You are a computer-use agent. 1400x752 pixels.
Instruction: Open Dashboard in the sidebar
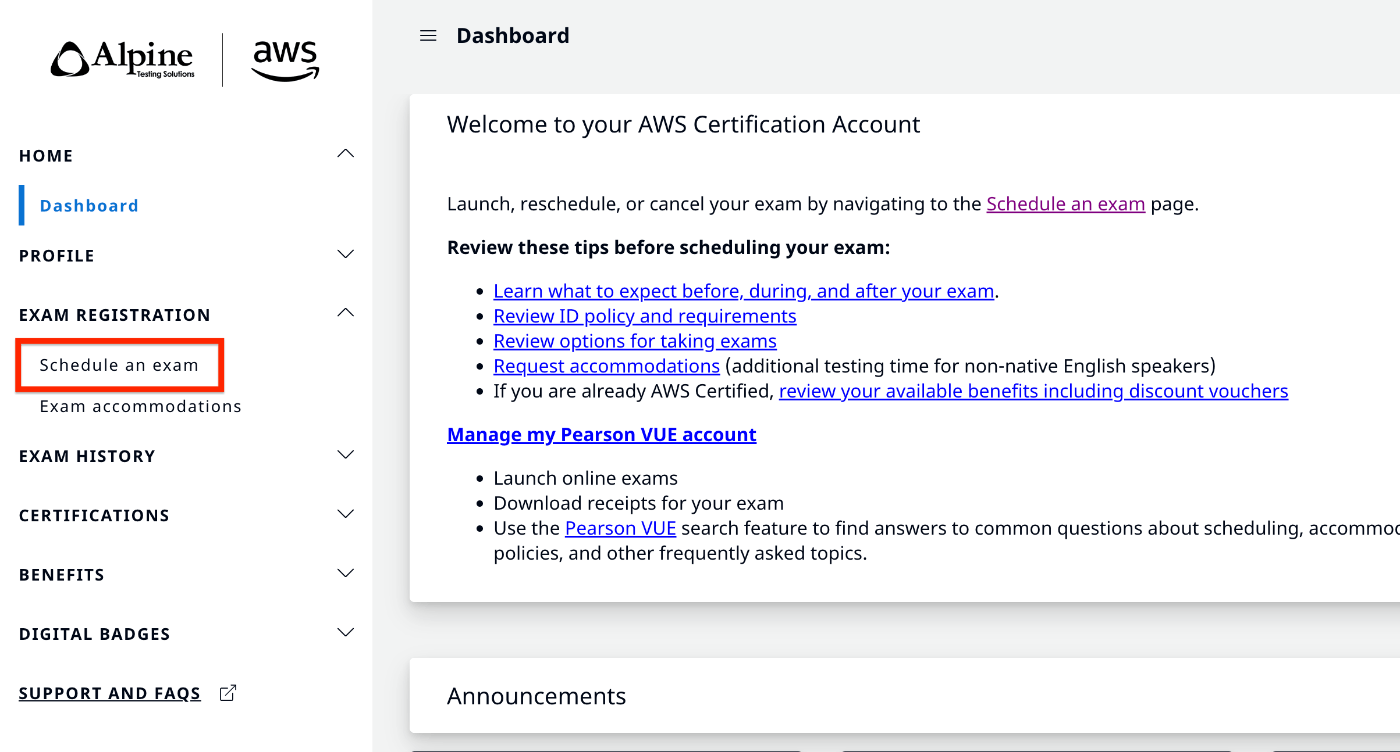coord(89,206)
